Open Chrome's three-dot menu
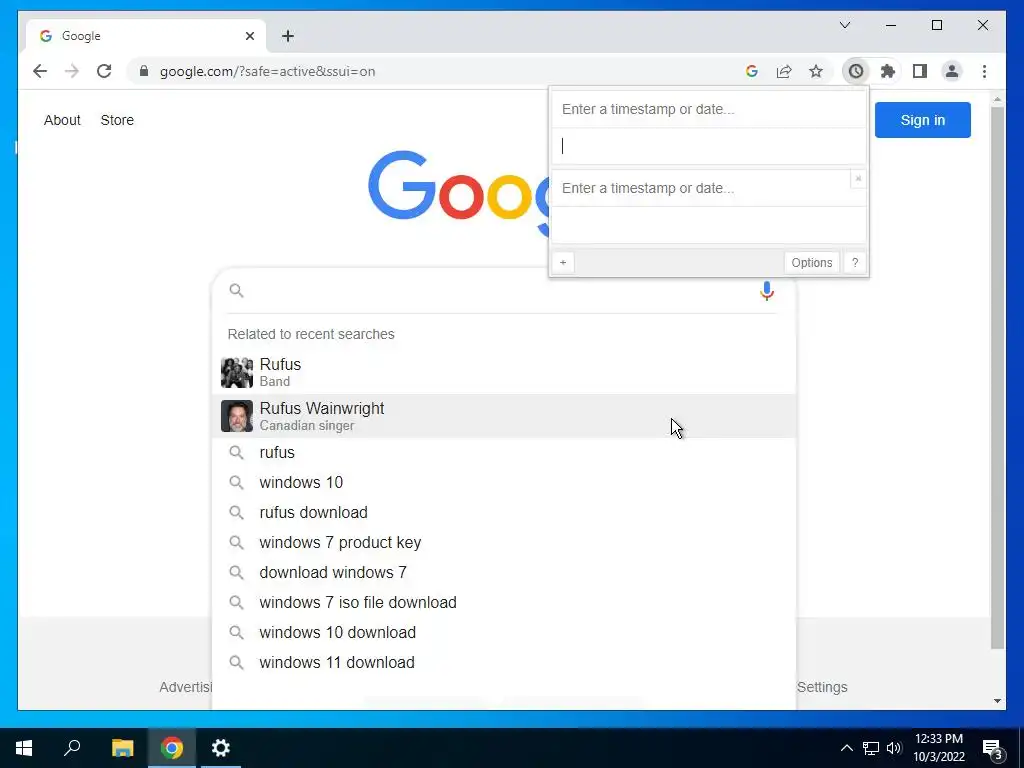 pyautogui.click(x=984, y=71)
